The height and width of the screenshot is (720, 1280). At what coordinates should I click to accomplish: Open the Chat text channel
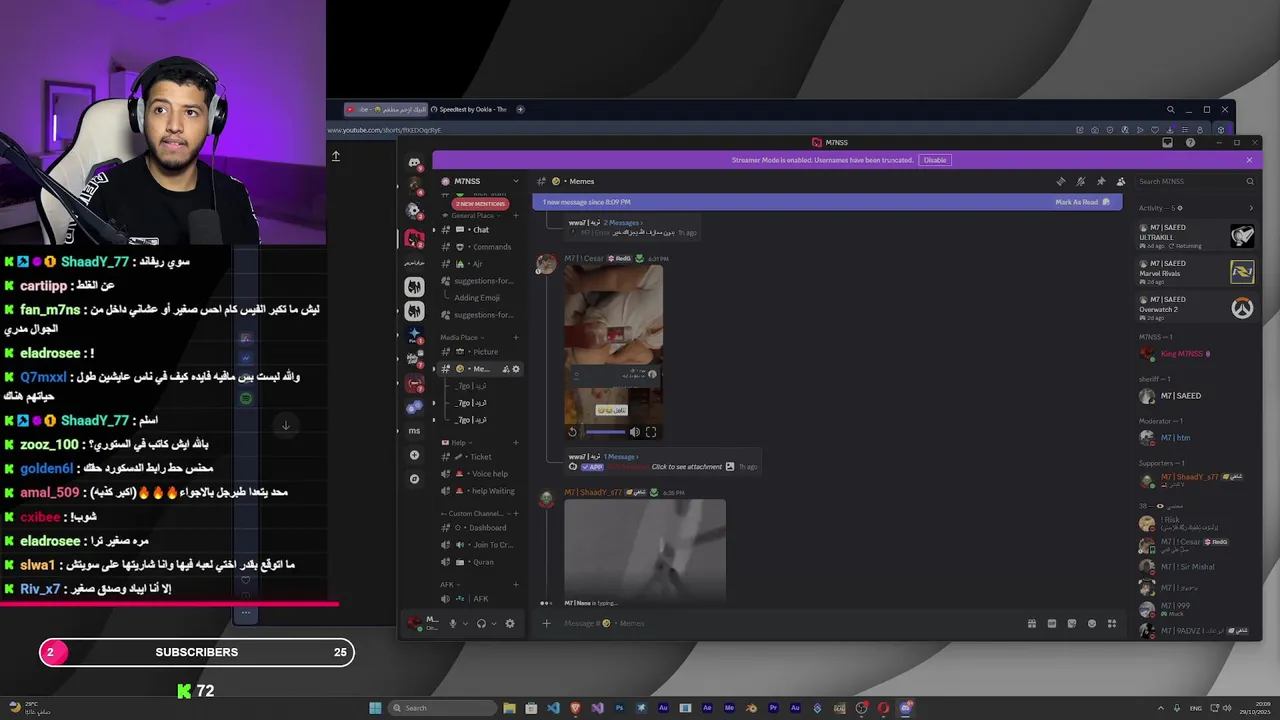tap(481, 230)
